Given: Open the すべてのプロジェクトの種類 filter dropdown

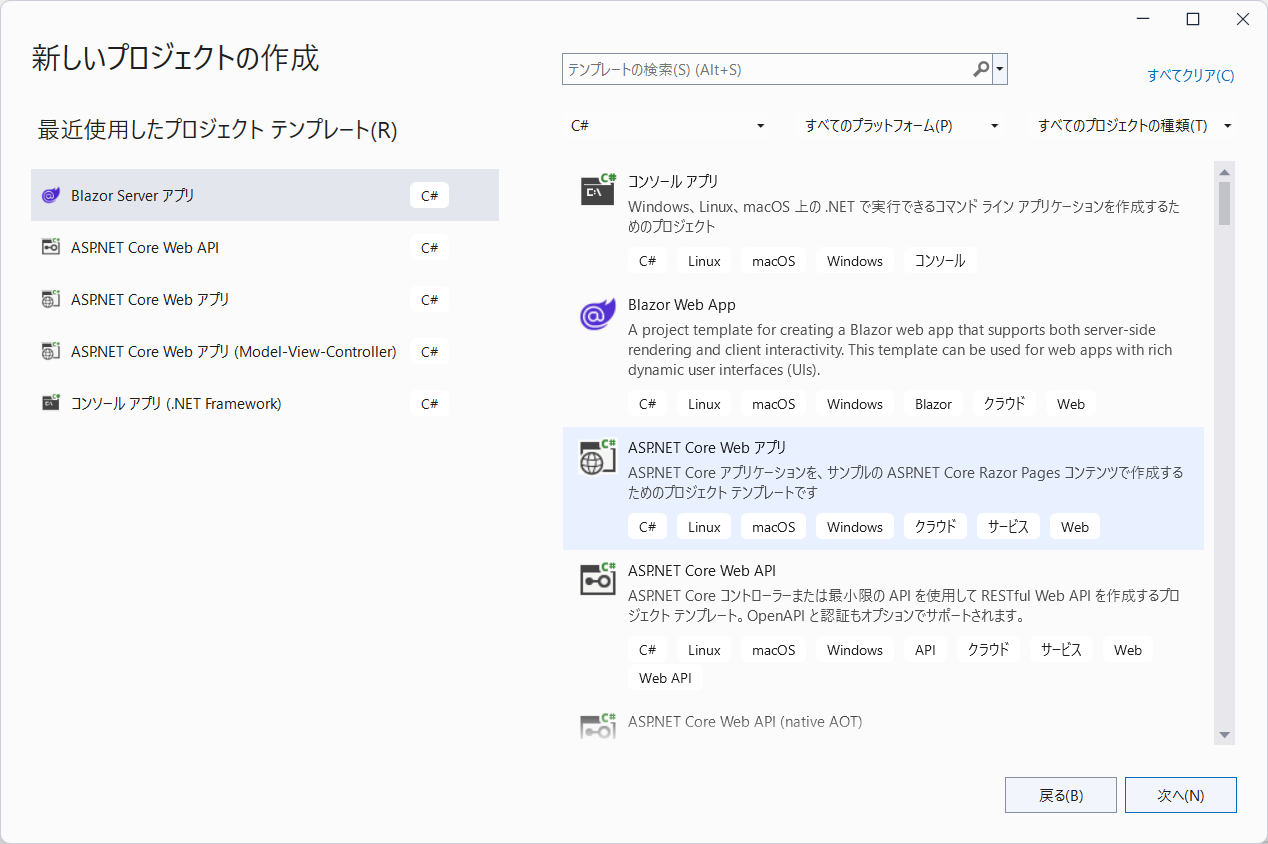Looking at the screenshot, I should tap(1134, 126).
